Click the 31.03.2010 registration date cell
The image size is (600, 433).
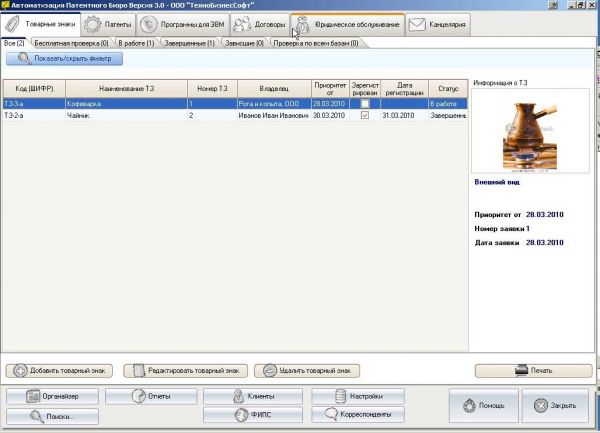404,115
